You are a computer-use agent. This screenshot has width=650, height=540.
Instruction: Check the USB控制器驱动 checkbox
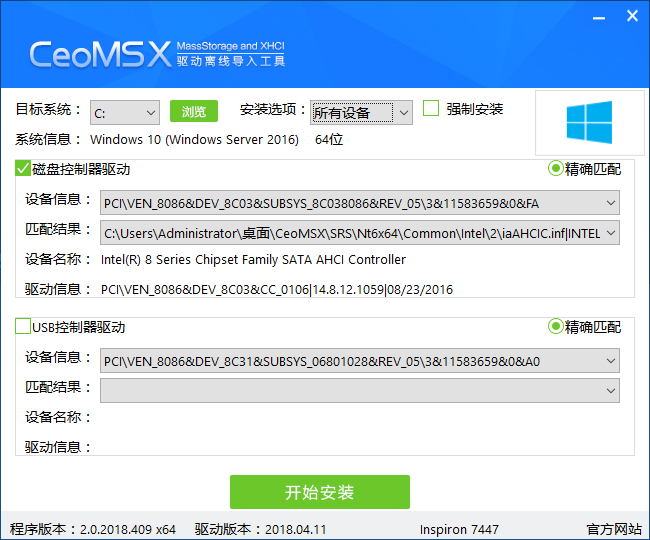(23, 326)
